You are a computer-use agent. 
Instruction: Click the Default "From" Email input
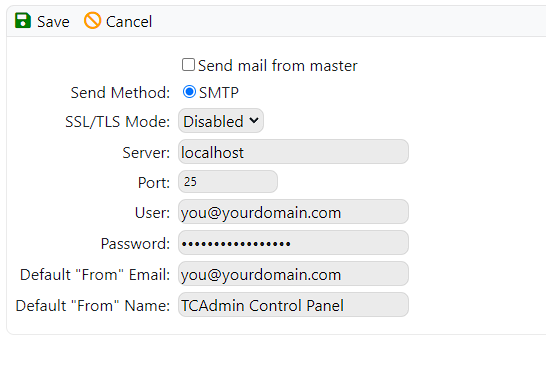tap(293, 274)
